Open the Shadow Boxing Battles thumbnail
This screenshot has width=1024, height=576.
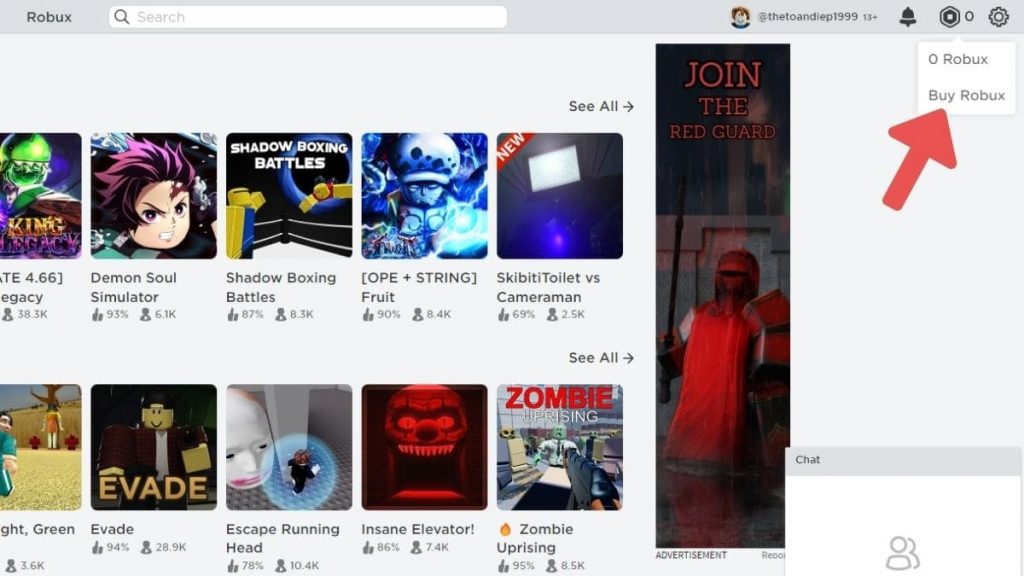click(289, 196)
